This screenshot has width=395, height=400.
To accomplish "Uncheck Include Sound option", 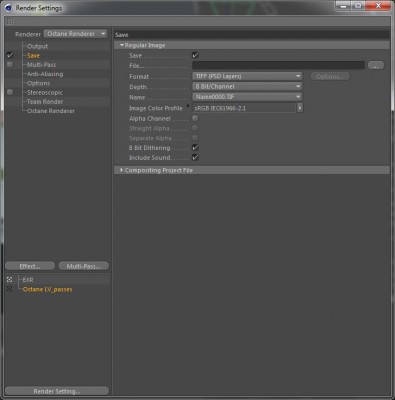I will pos(195,157).
